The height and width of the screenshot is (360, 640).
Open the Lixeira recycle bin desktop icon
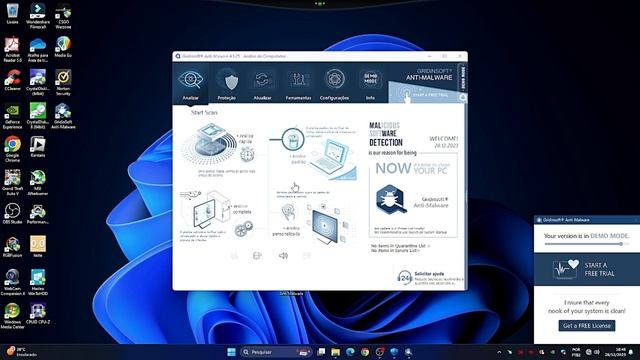pos(12,13)
